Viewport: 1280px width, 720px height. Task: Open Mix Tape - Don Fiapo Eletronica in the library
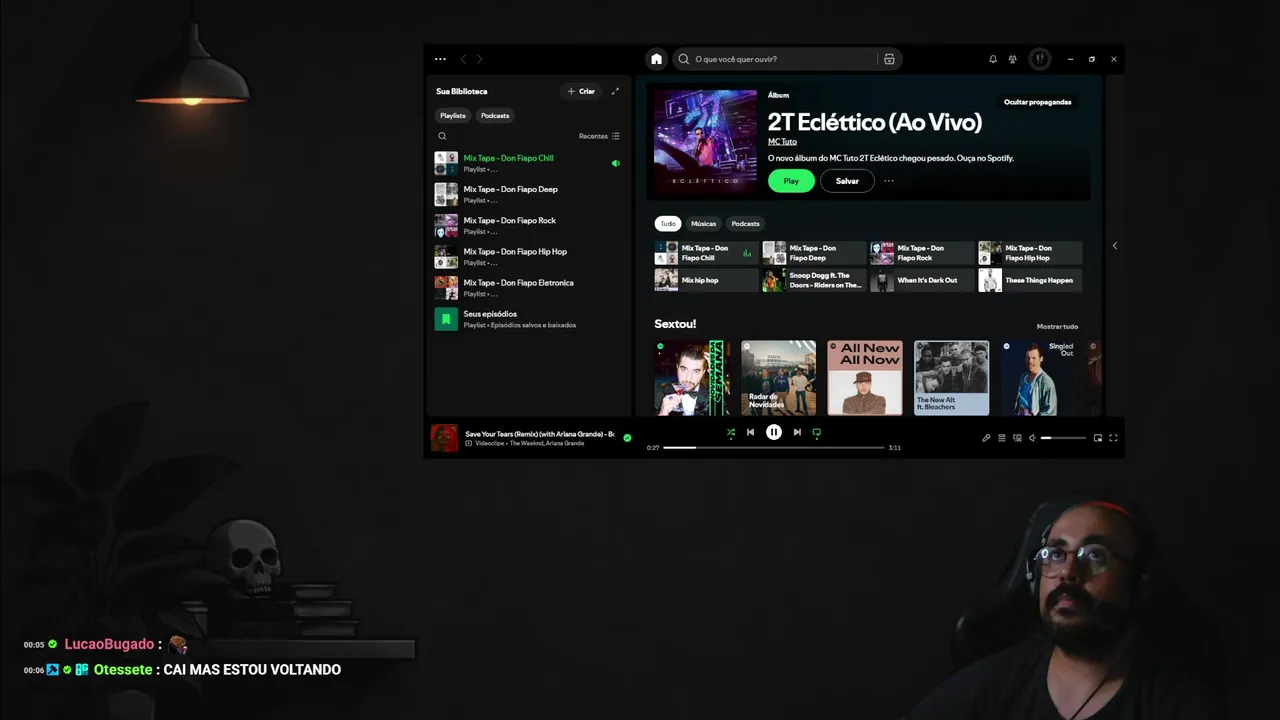tap(527, 287)
